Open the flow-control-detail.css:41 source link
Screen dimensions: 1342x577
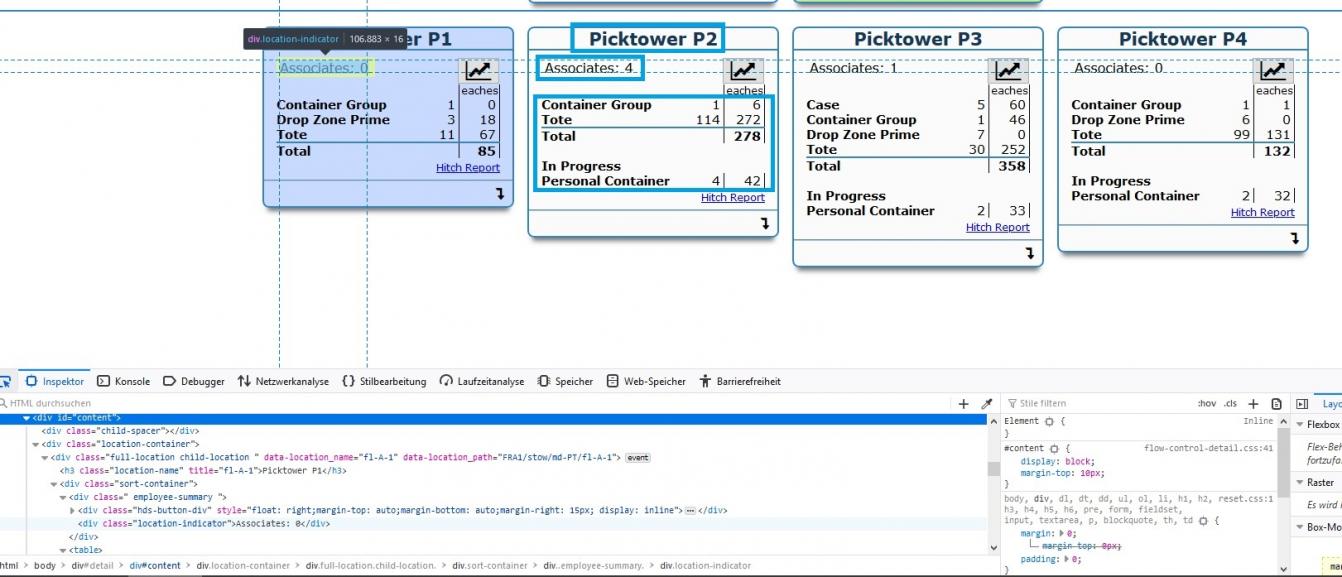click(x=1209, y=448)
